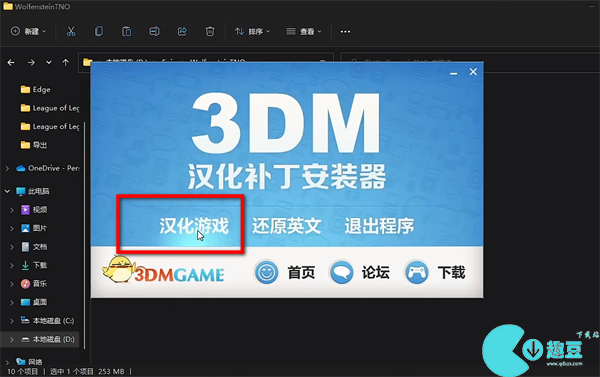The image size is (600, 377).
Task: Click the Share icon in toolbar
Action: (182, 31)
